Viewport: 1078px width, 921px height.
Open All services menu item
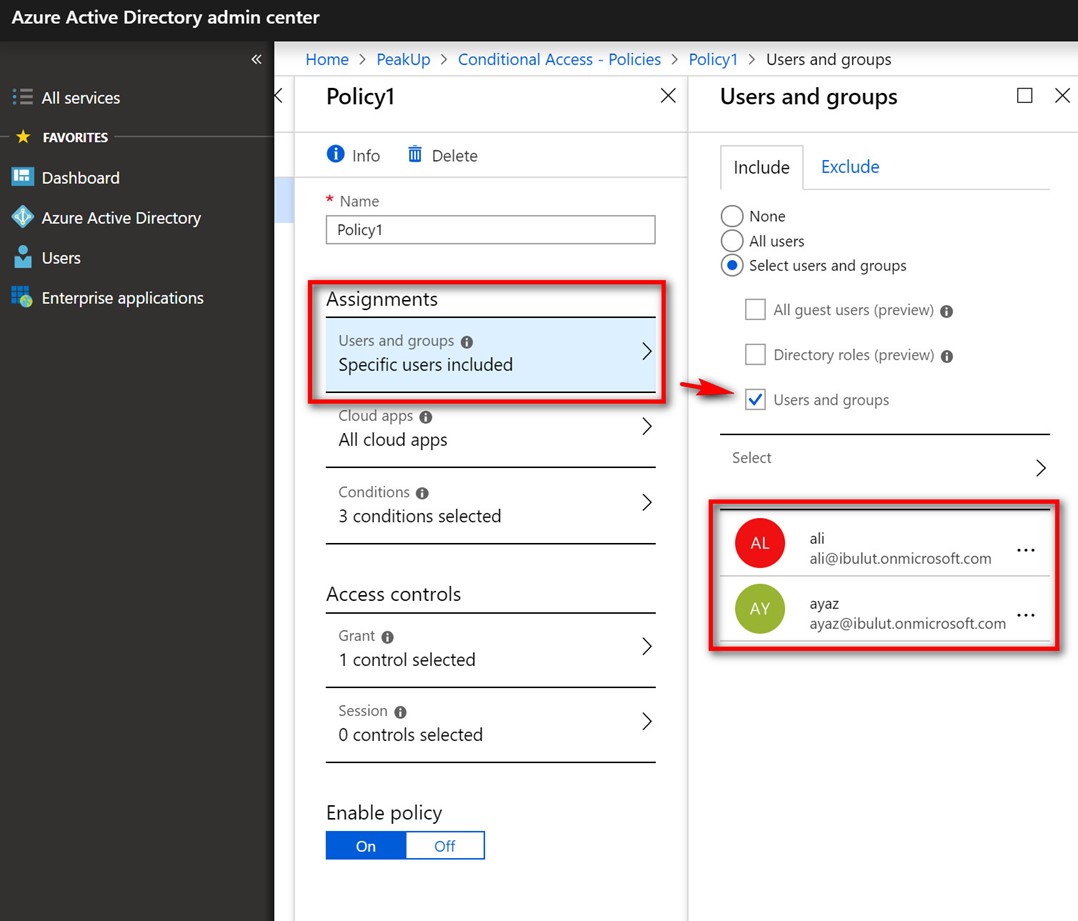point(80,98)
